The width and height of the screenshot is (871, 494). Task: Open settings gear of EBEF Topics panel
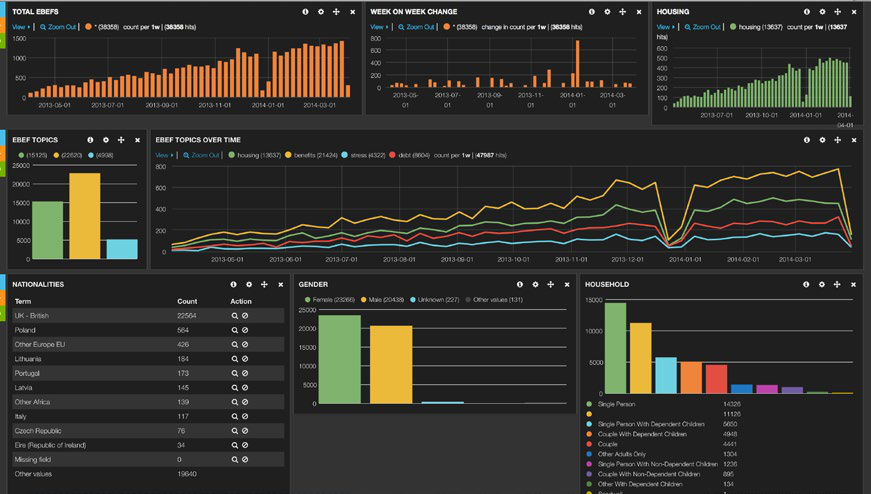[x=106, y=140]
